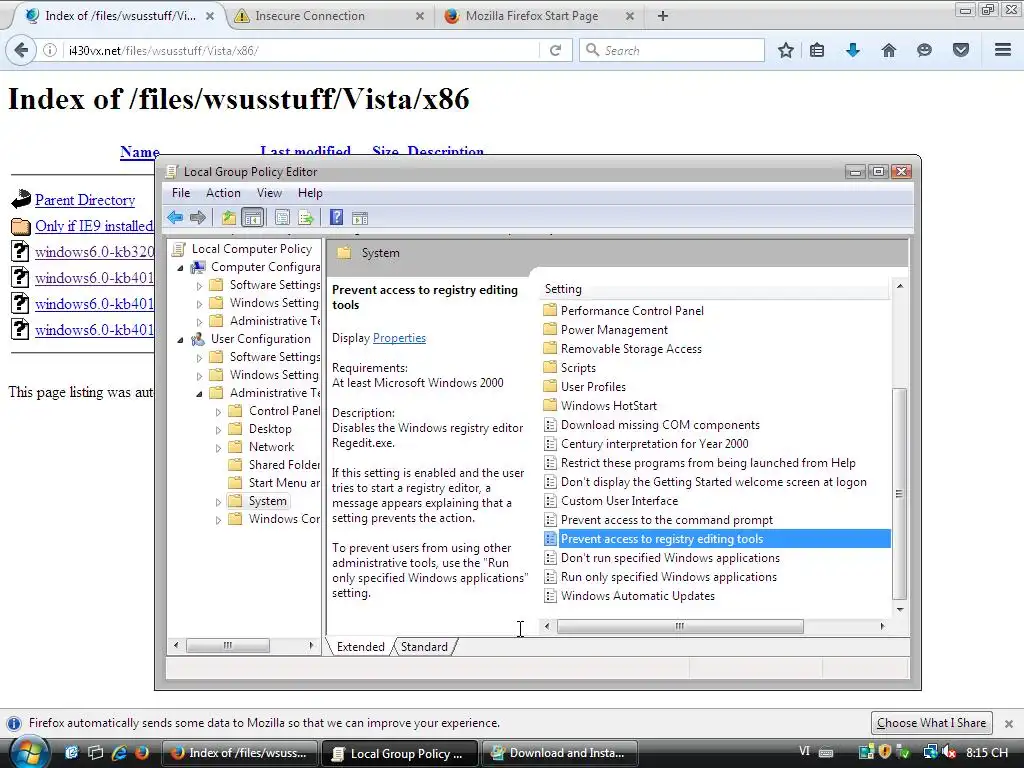Expand the Control Panel tree node
The width and height of the screenshot is (1024, 768).
[218, 411]
